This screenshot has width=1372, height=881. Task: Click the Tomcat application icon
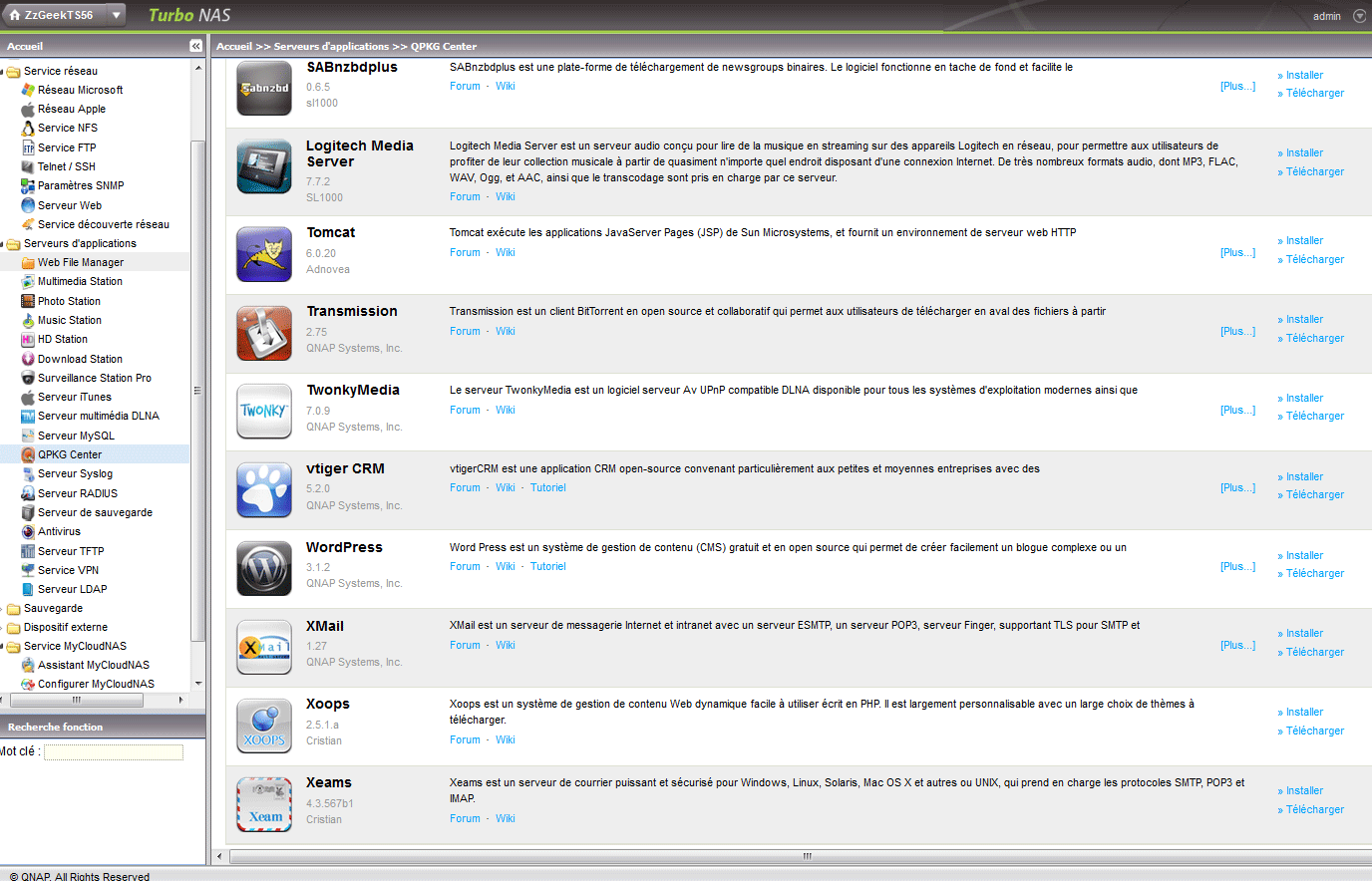(263, 254)
